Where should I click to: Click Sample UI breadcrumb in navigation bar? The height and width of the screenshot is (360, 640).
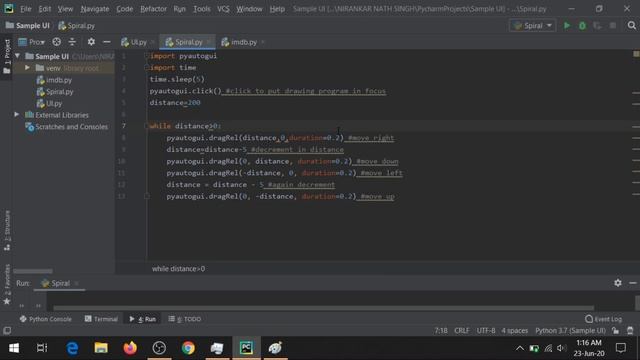tap(28, 26)
